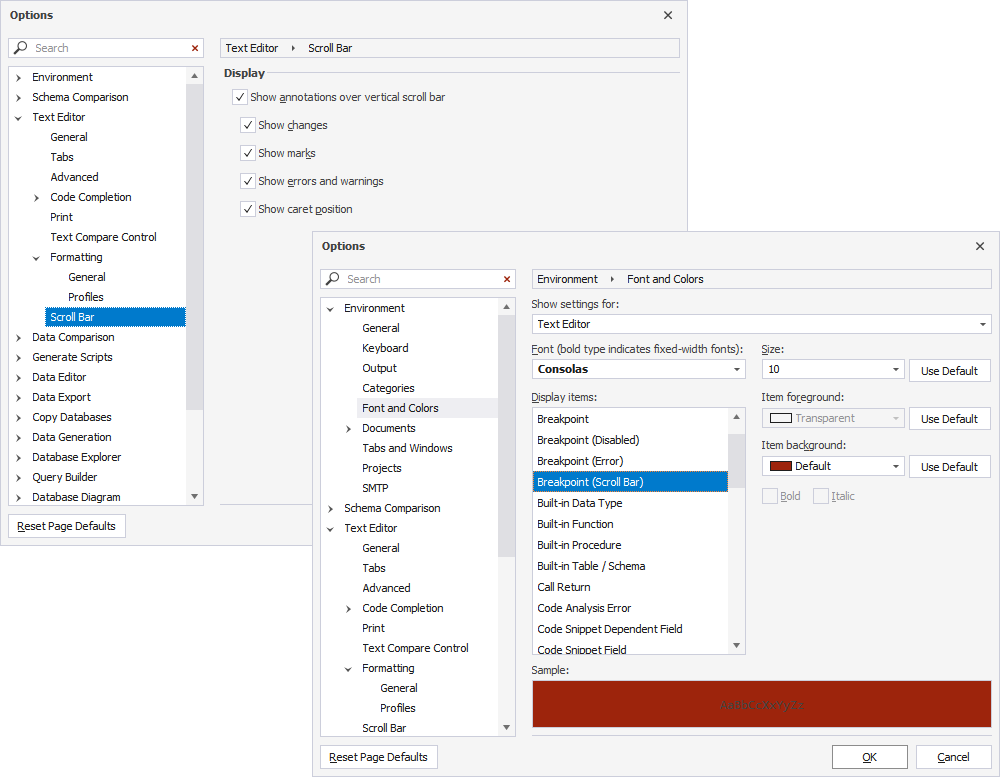The image size is (1000, 777).
Task: Click the search magnifier icon in the back dialog
Action: pos(20,48)
